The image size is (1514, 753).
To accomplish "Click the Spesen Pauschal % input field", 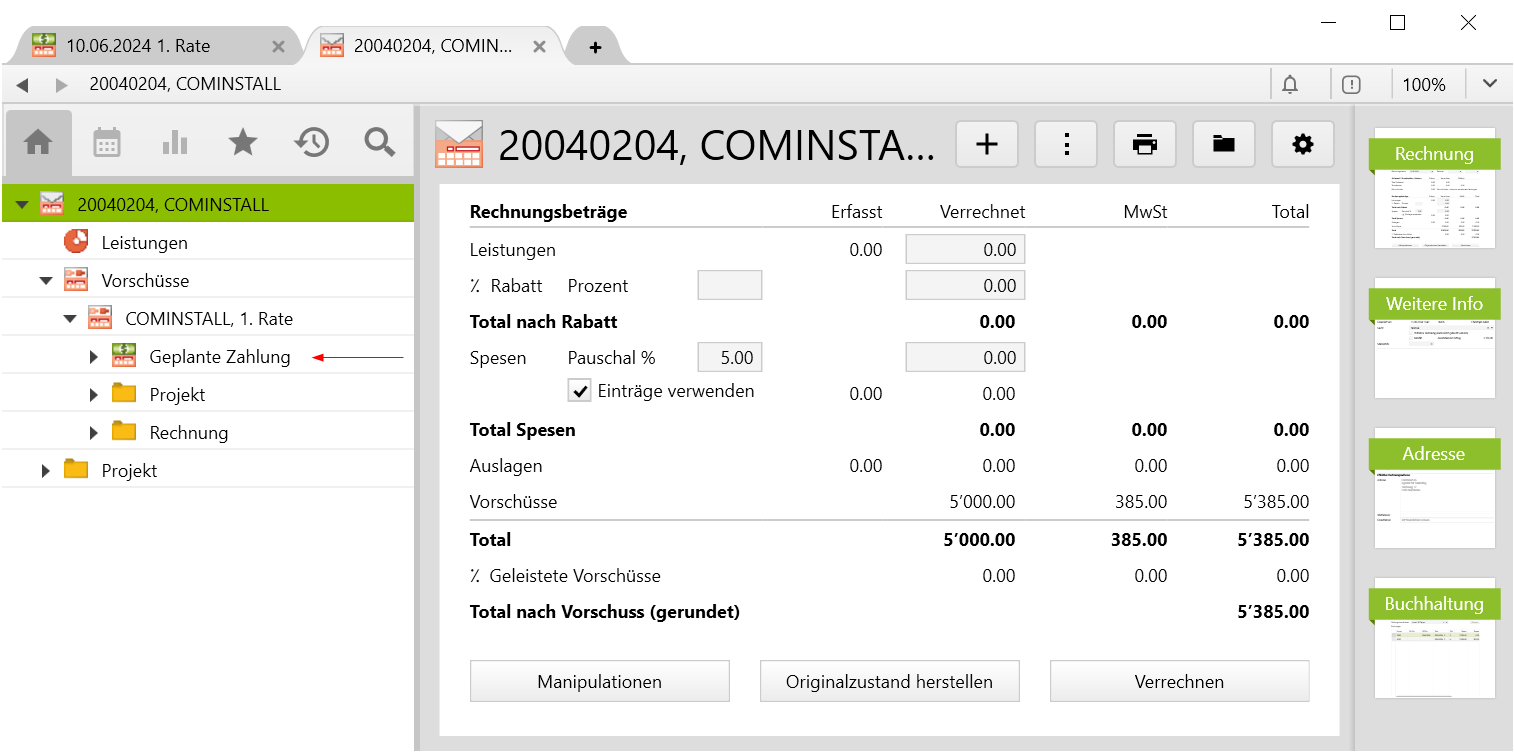I will coord(729,358).
